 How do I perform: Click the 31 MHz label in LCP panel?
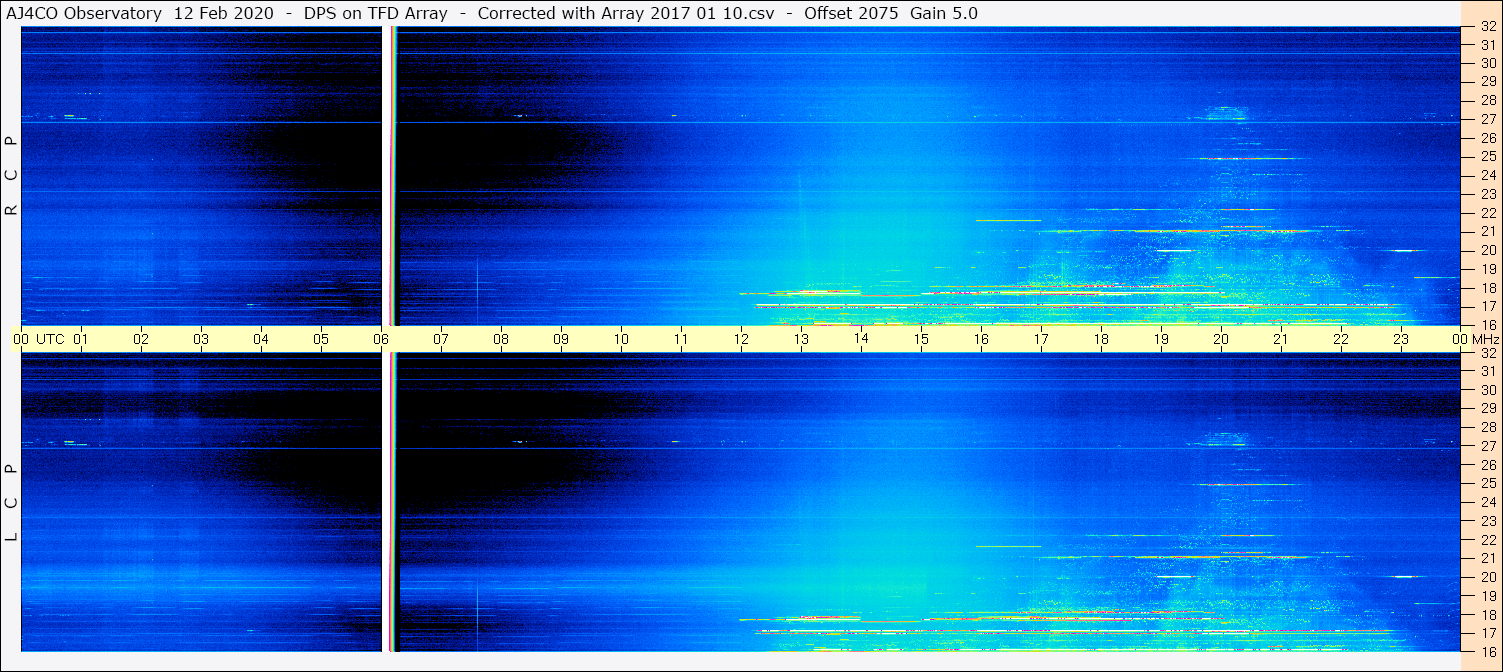(x=1487, y=371)
